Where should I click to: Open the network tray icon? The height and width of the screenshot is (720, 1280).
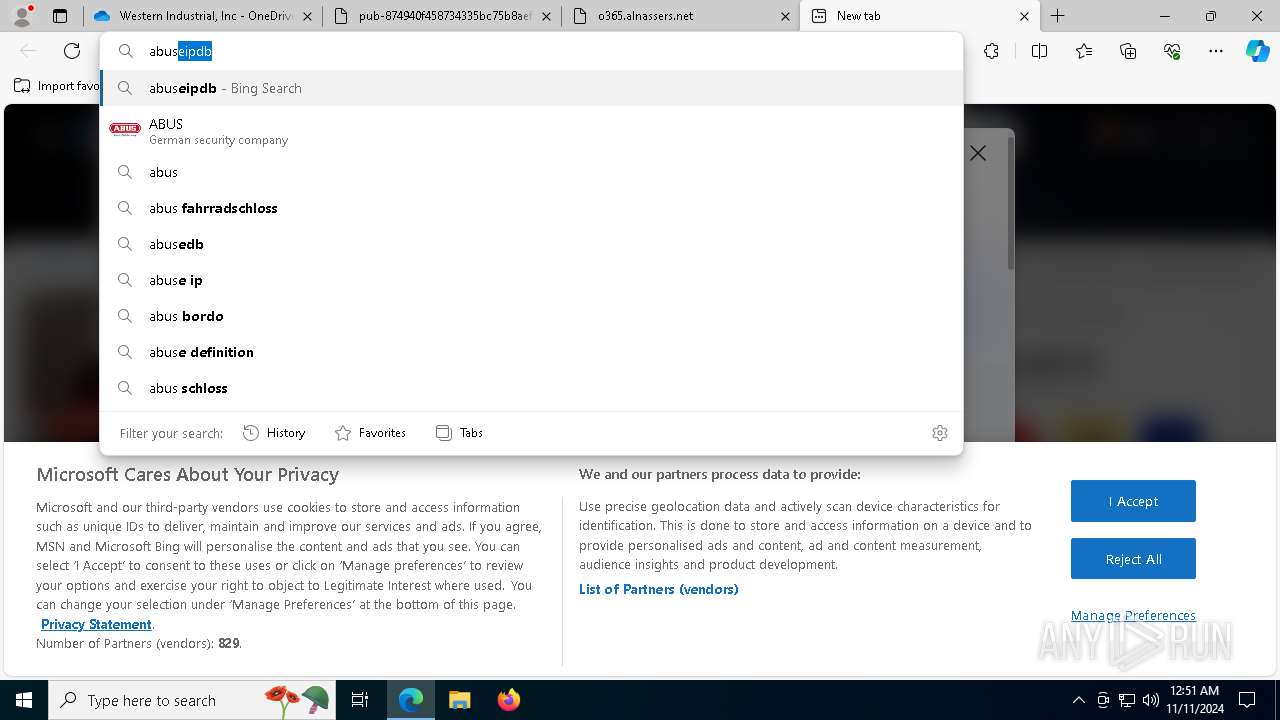coord(1127,700)
